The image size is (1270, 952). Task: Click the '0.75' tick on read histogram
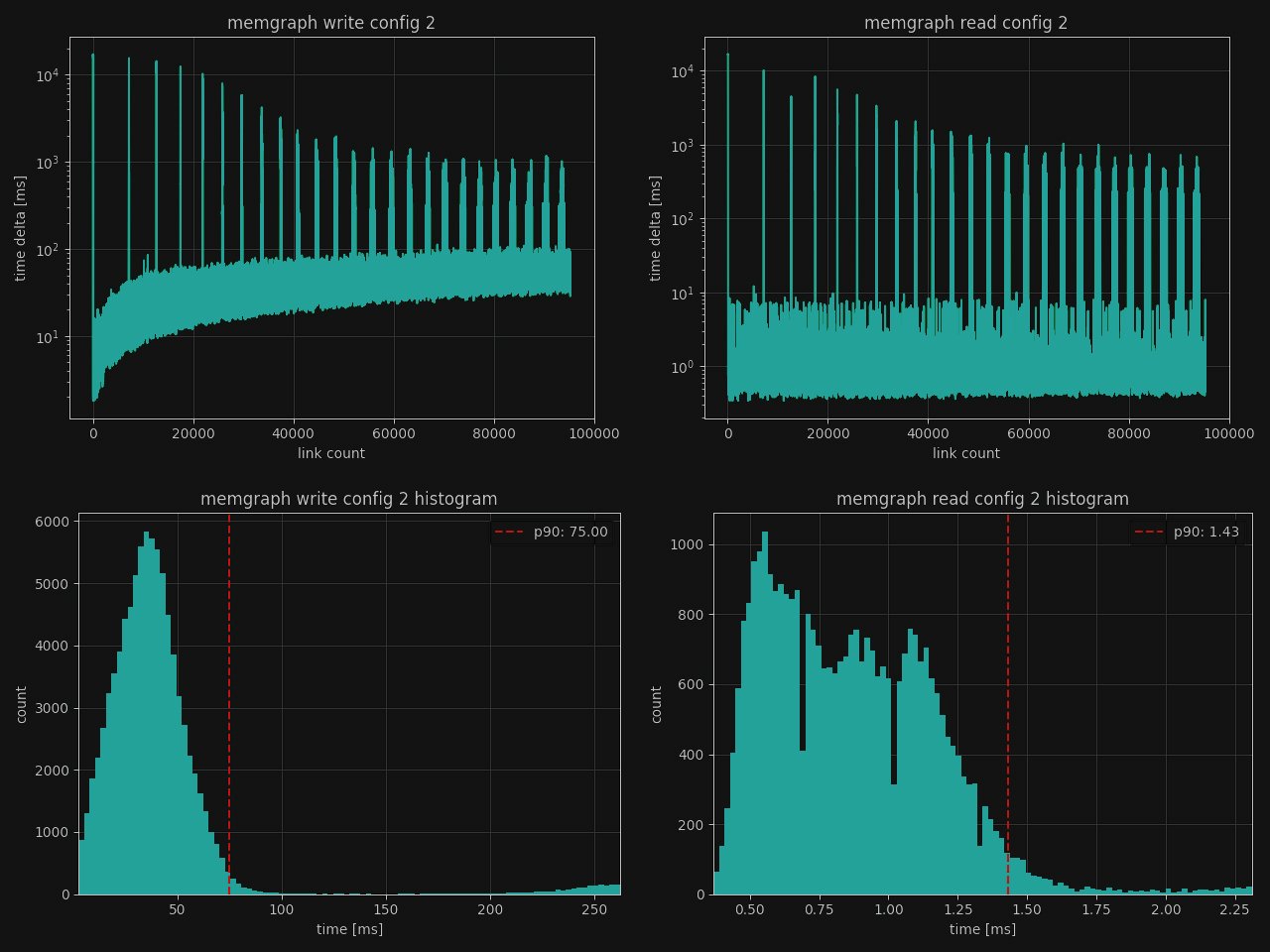coord(820,909)
